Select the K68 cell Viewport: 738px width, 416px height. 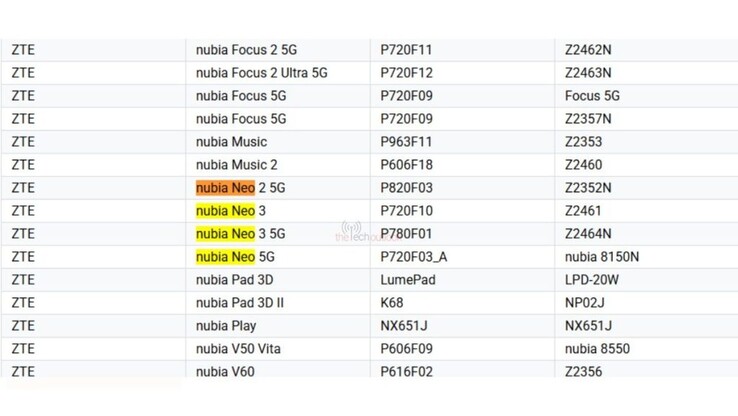click(392, 303)
